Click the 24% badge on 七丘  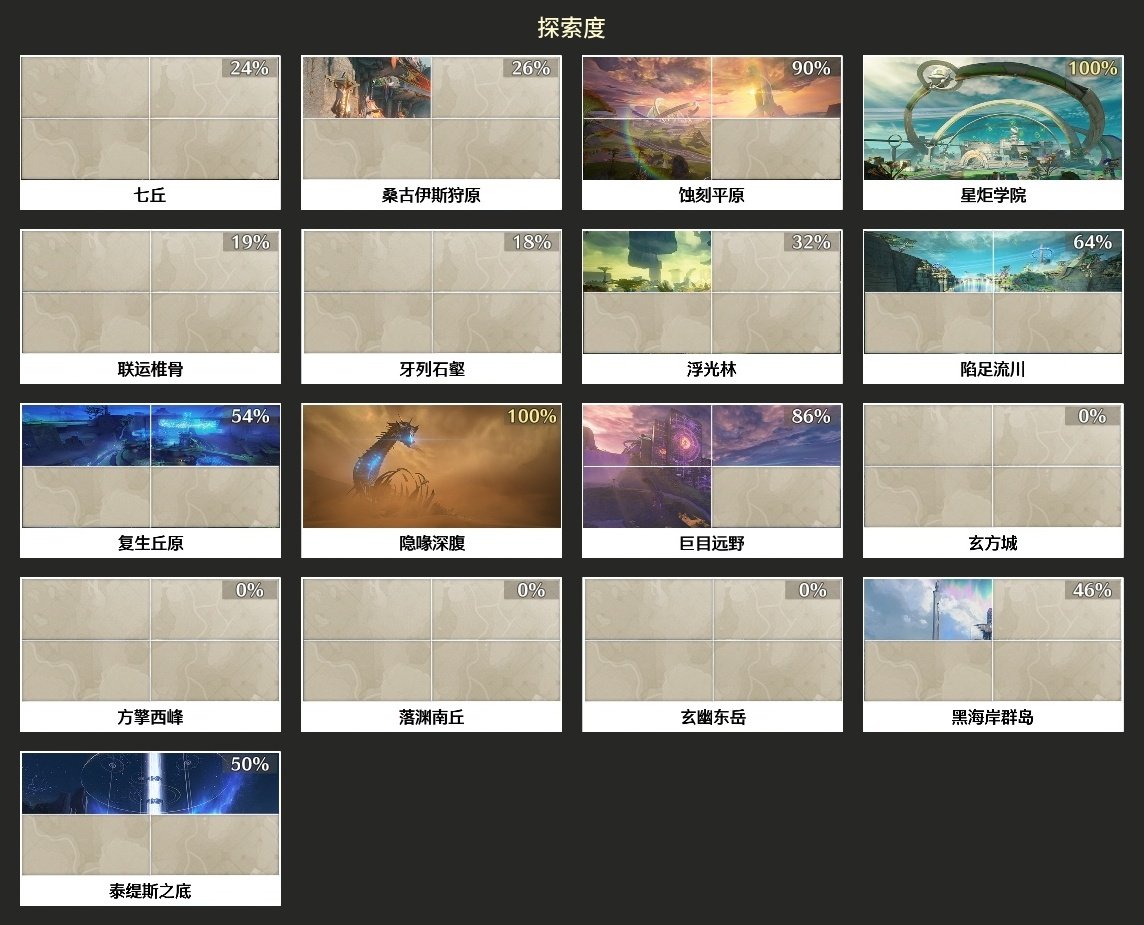[250, 68]
